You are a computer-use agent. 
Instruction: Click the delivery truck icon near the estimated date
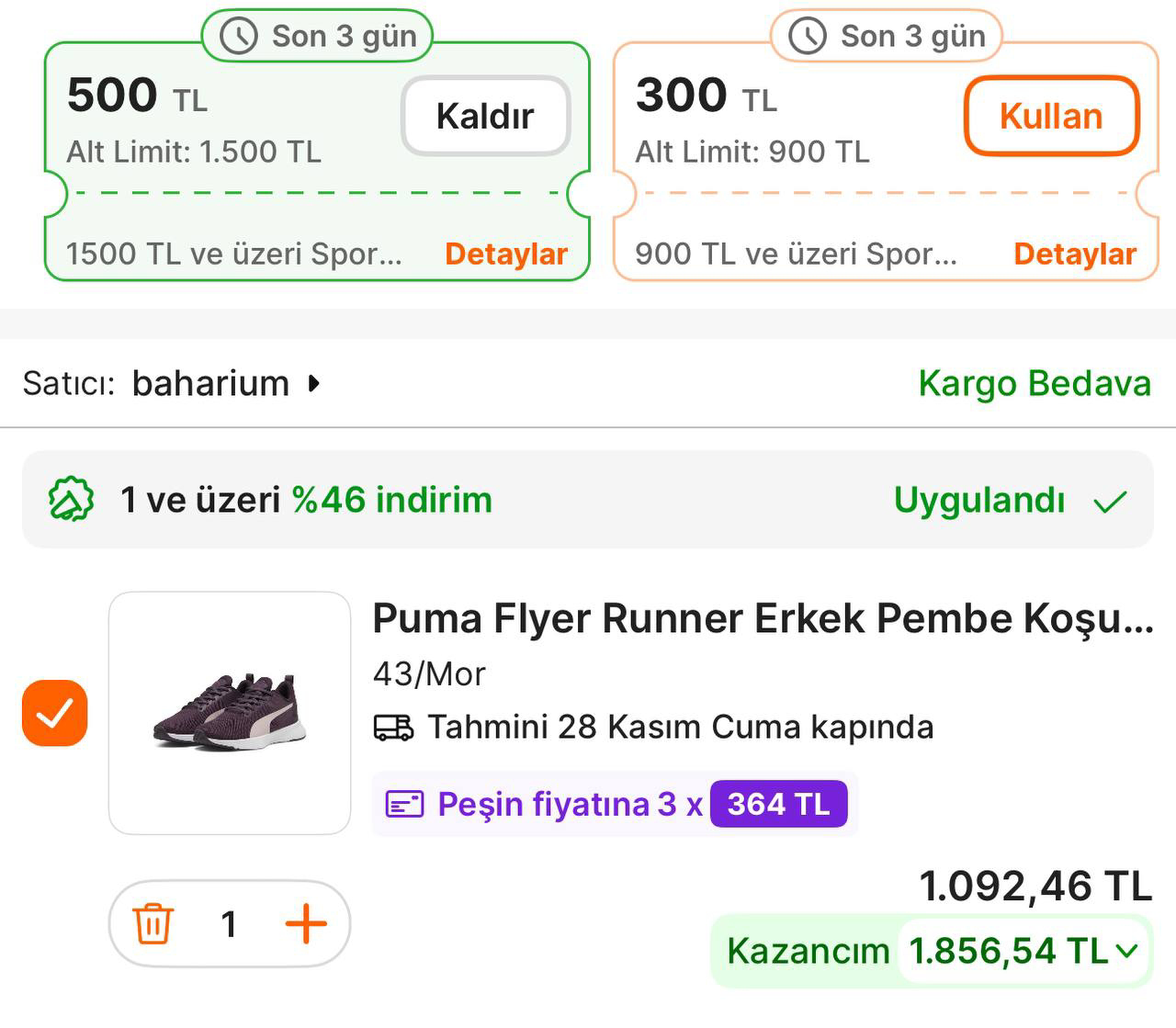394,727
